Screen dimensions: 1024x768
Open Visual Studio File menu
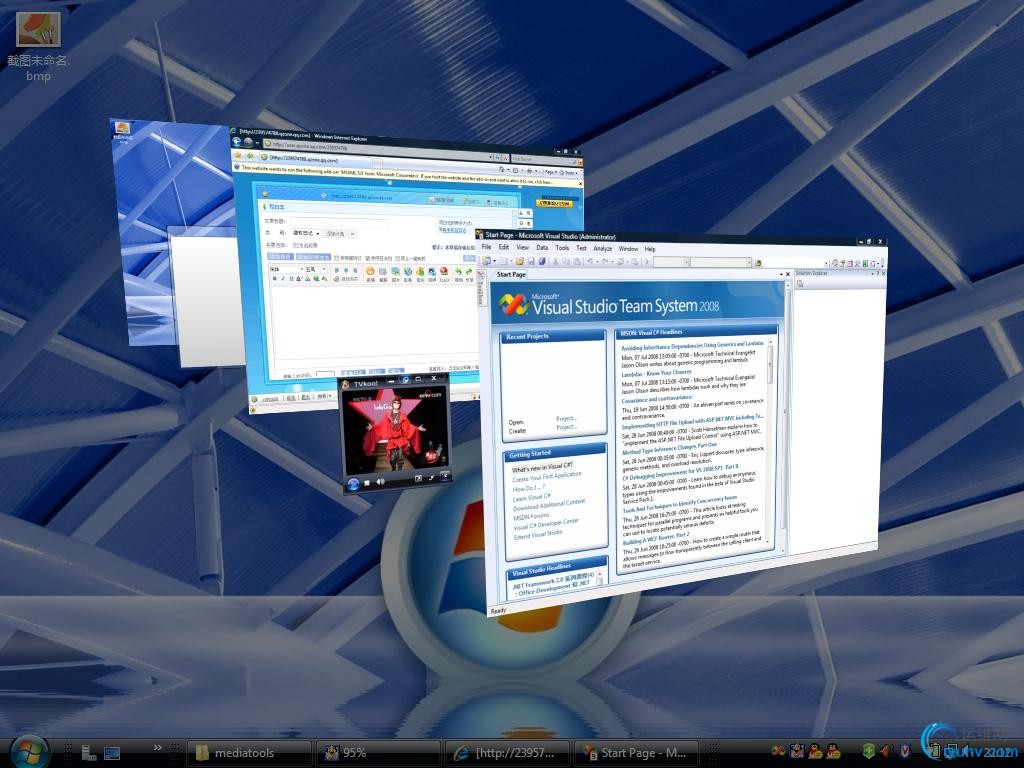click(x=487, y=247)
